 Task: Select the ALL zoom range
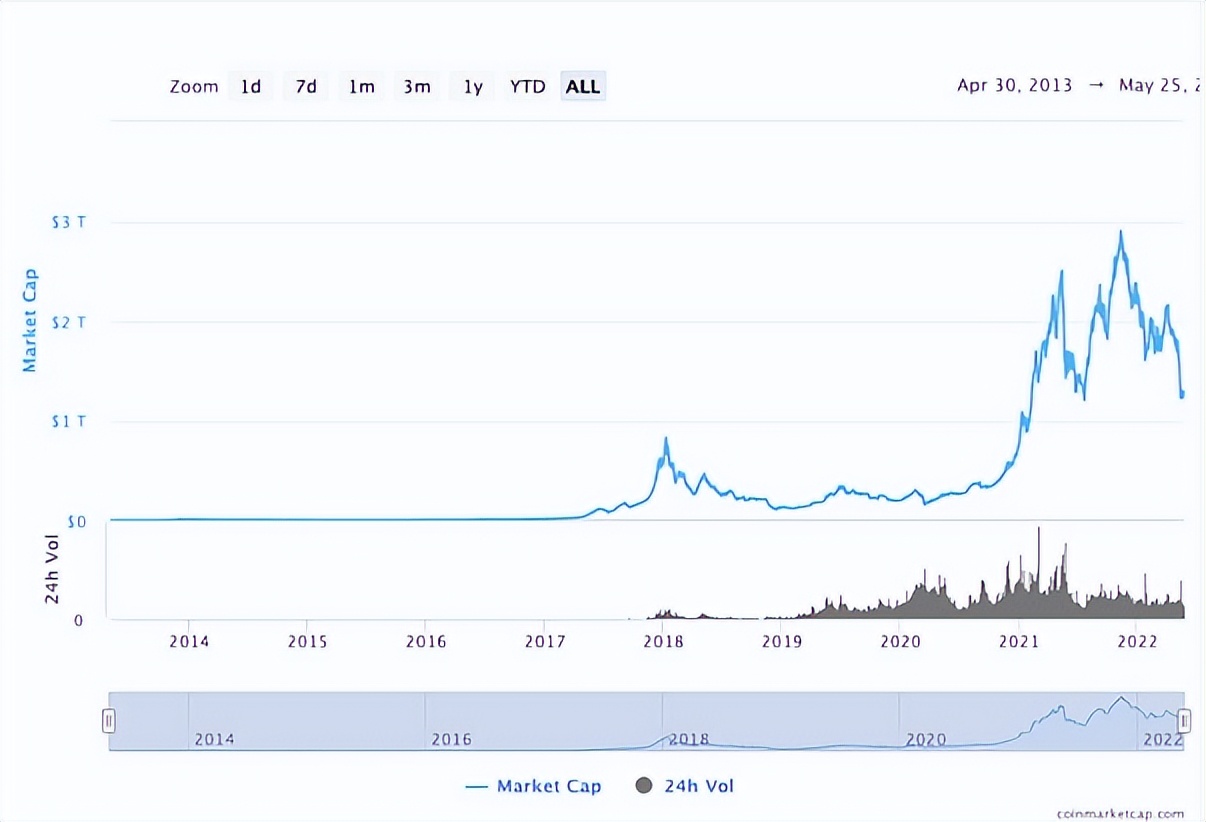(x=583, y=87)
